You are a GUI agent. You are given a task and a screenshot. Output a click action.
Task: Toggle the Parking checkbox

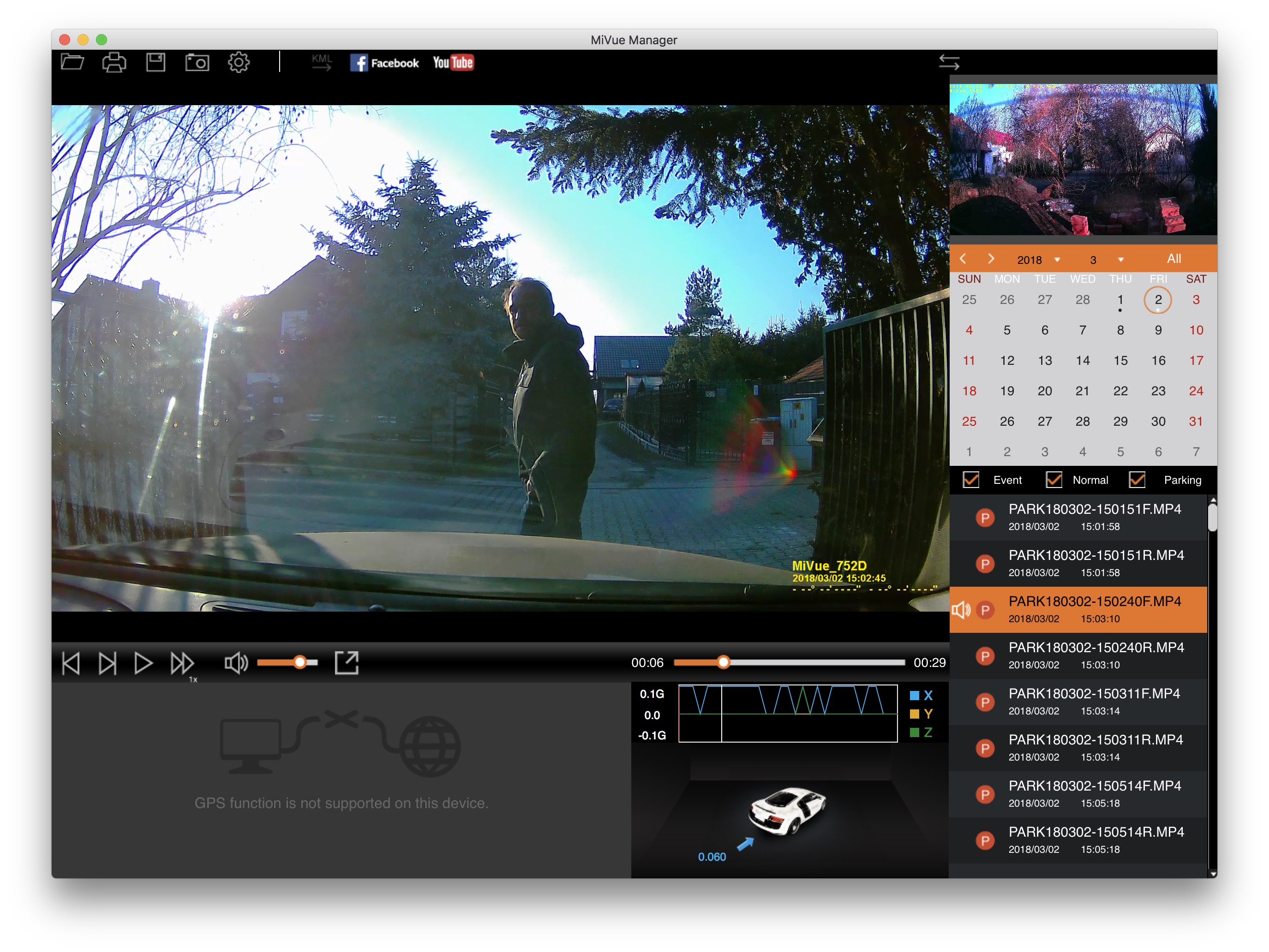coord(1137,479)
